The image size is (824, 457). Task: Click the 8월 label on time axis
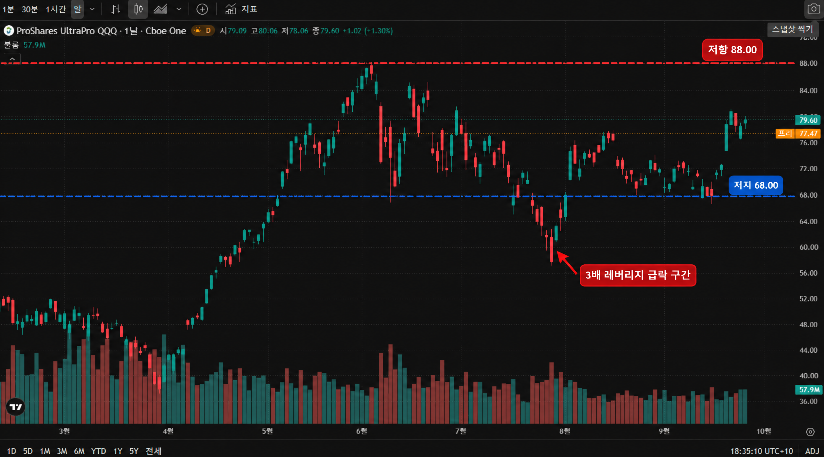pos(565,431)
